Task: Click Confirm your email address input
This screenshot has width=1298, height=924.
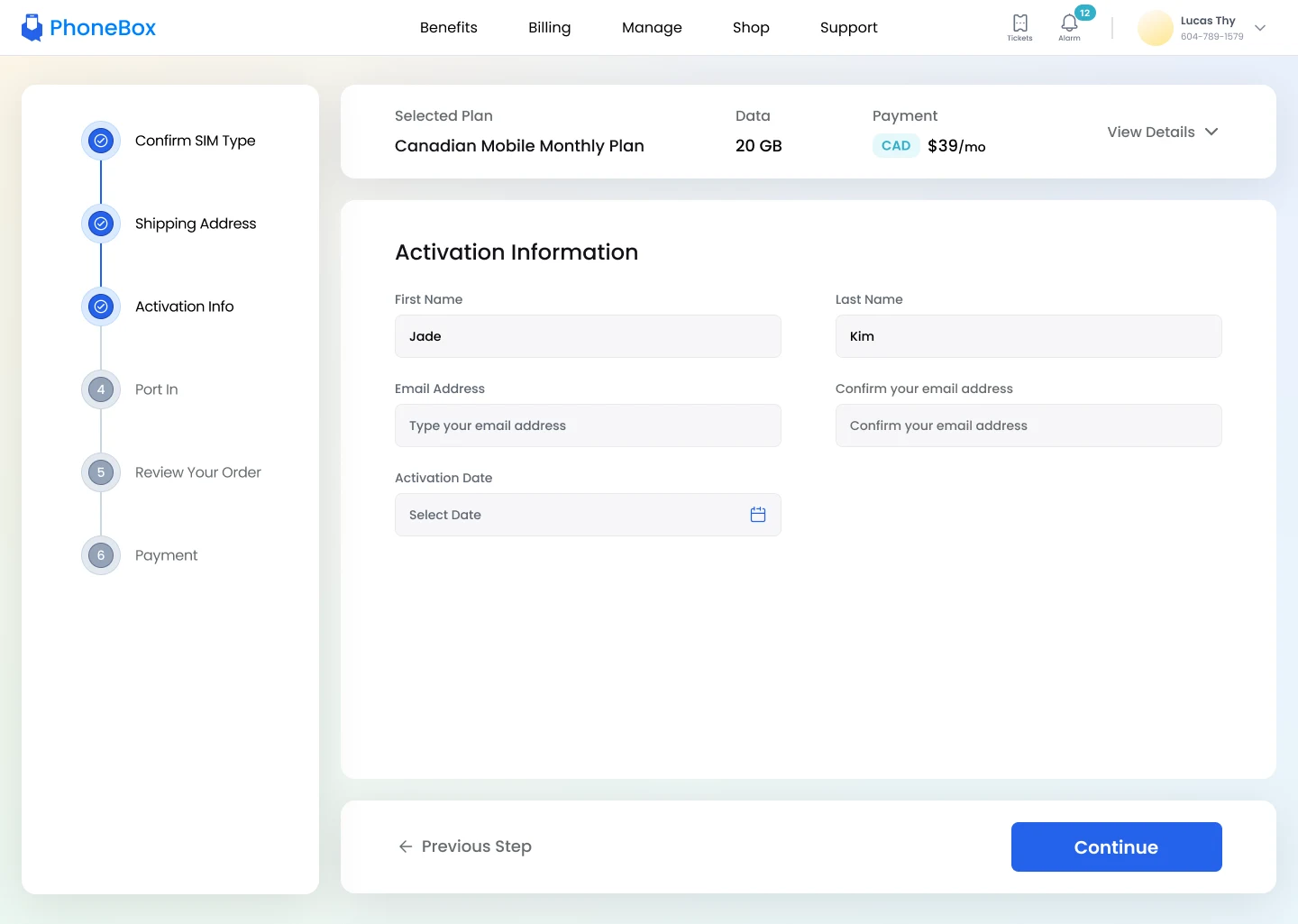Action: [1028, 425]
